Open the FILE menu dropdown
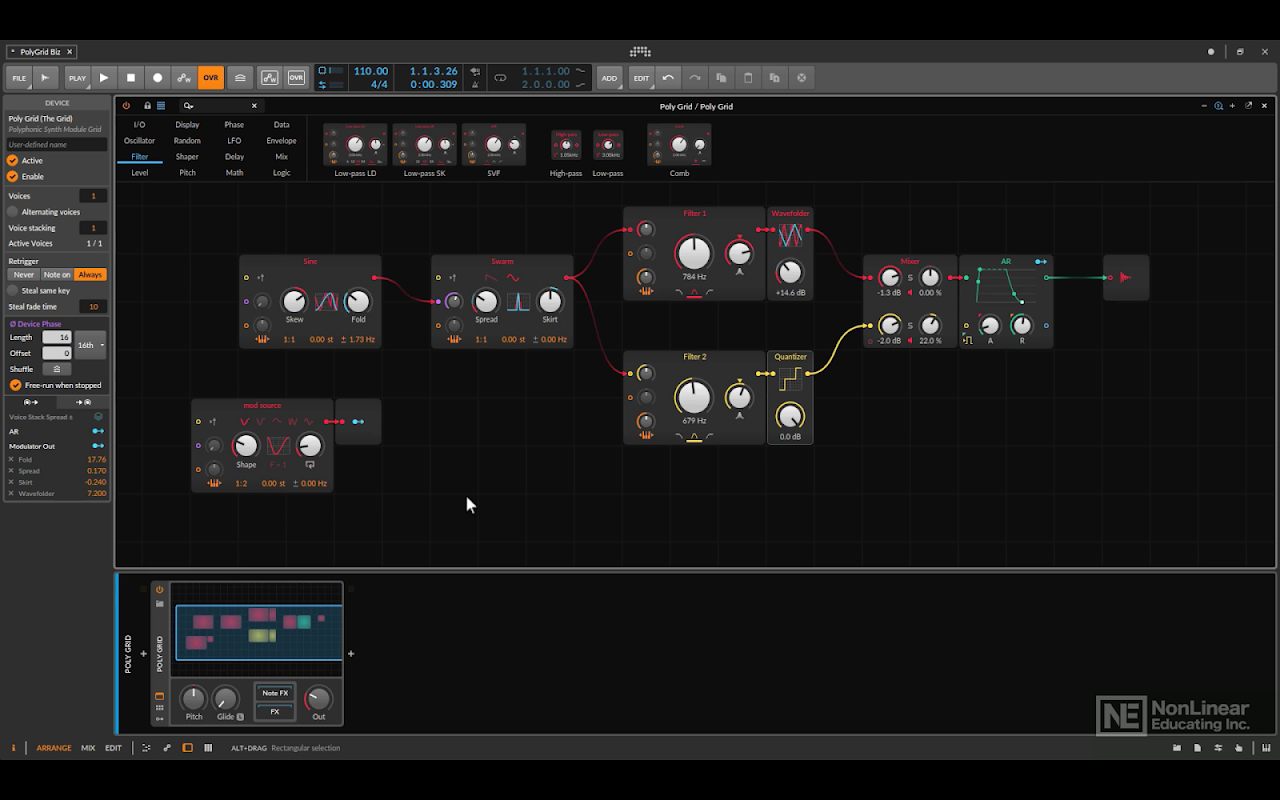 (19, 78)
